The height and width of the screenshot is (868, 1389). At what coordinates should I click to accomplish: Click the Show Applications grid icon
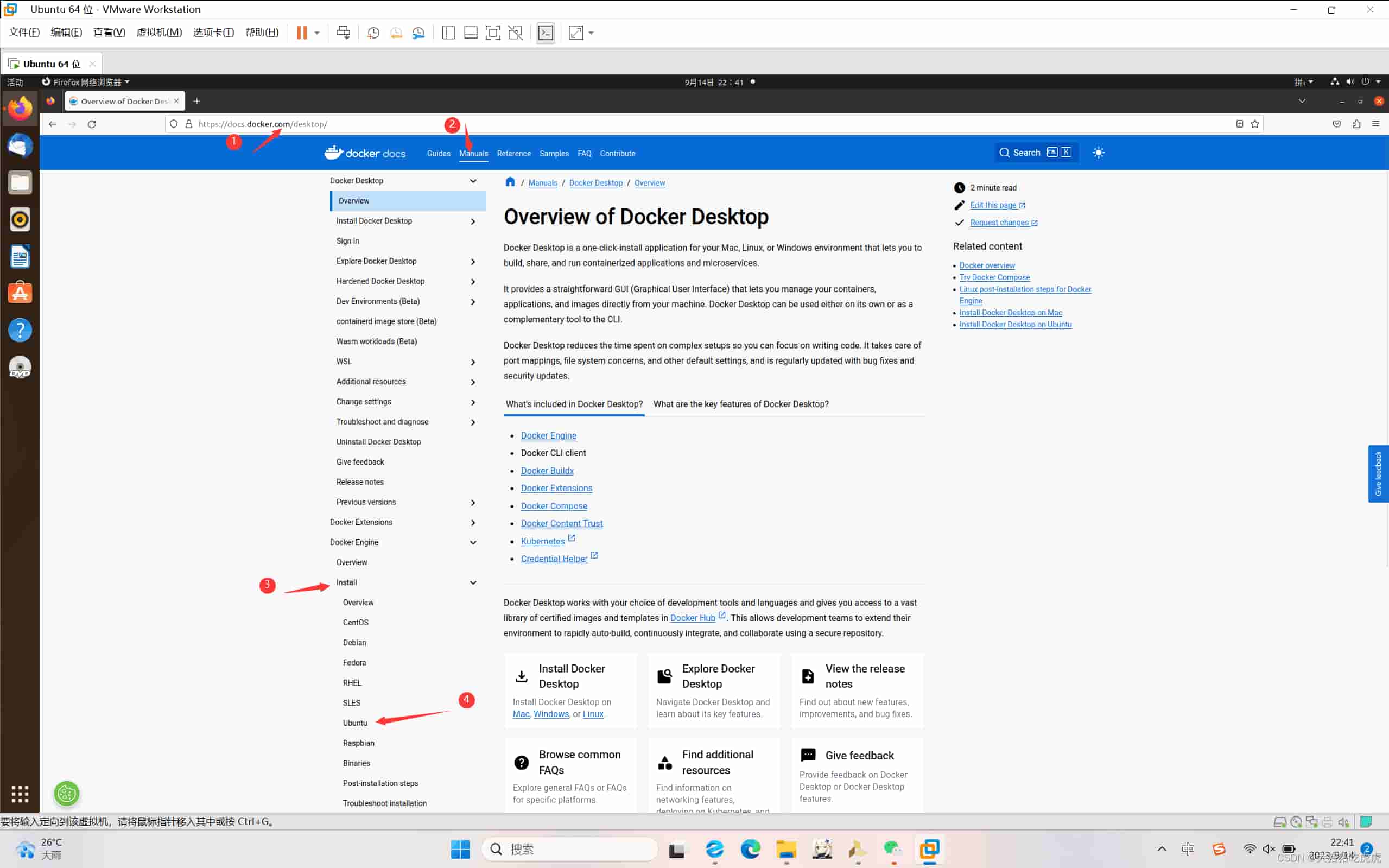(20, 794)
